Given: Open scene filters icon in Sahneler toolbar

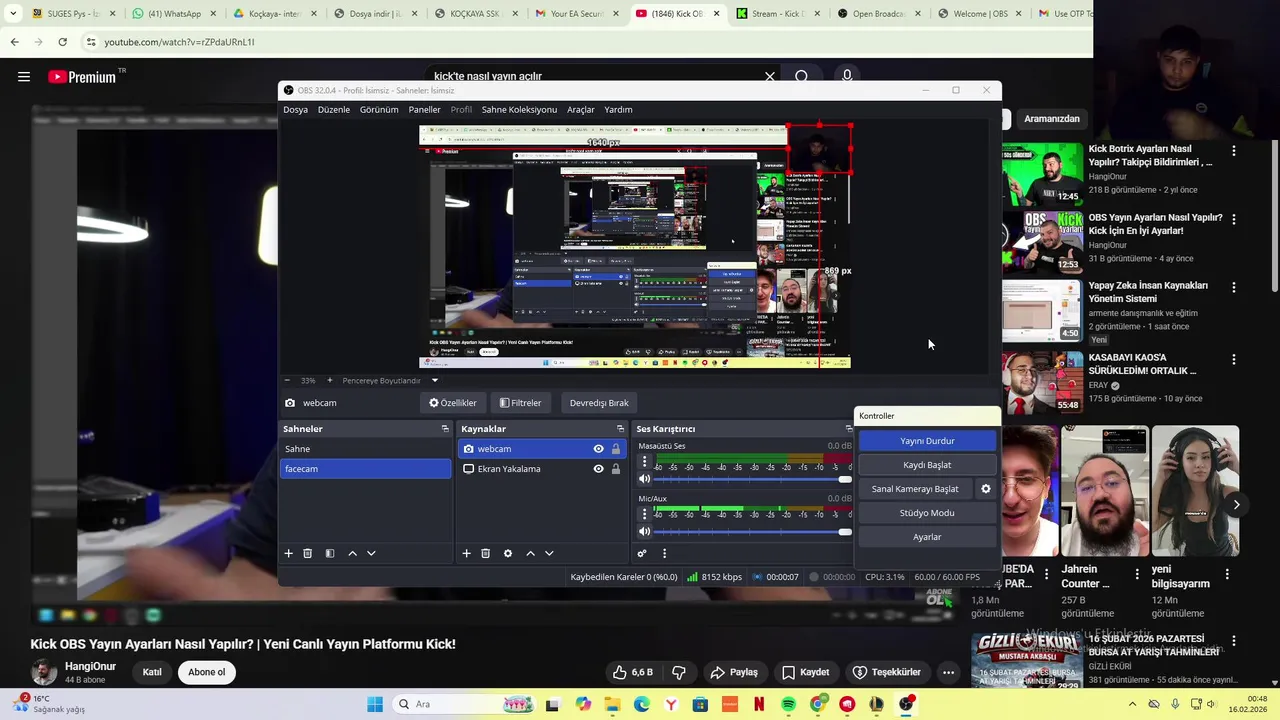Looking at the screenshot, I should [329, 553].
